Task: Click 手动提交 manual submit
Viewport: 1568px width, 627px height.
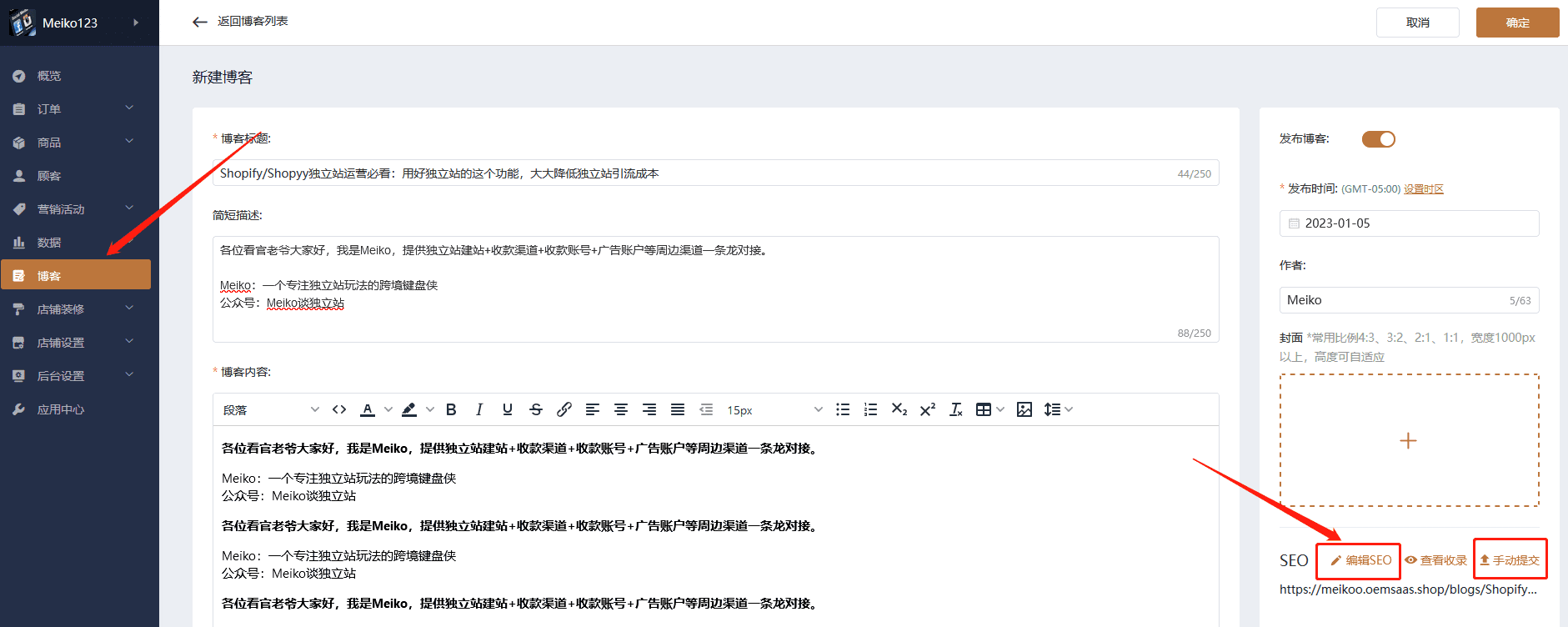Action: 1510,560
